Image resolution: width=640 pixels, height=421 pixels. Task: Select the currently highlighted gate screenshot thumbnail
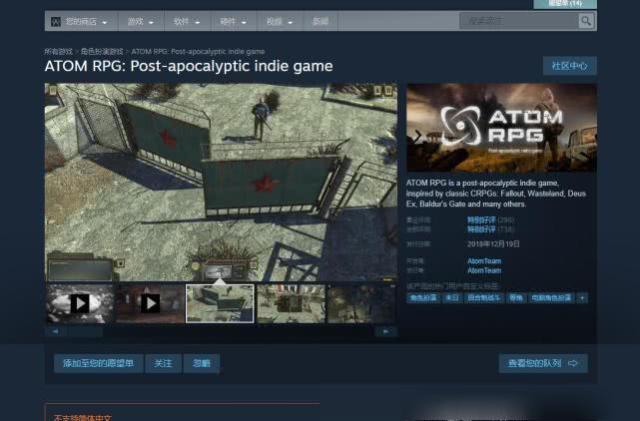pyautogui.click(x=220, y=303)
